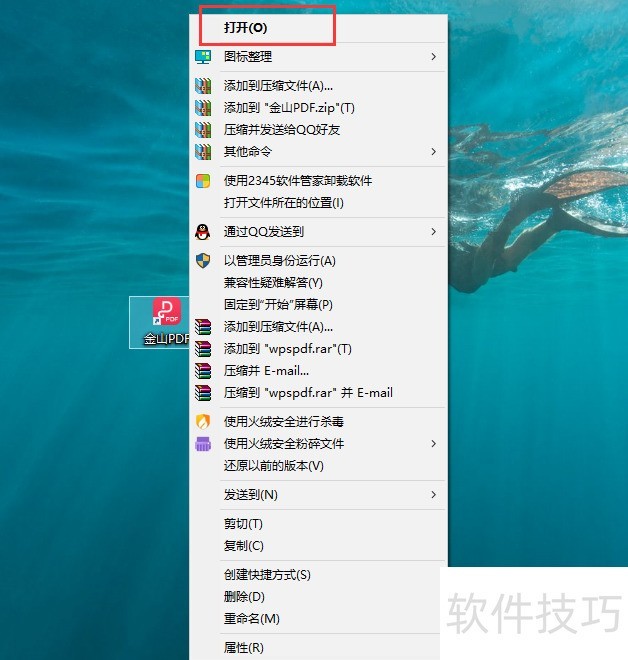
Task: Choose 压缩到 "wpspdf.rar" 并 E-mail
Action: pos(308,393)
